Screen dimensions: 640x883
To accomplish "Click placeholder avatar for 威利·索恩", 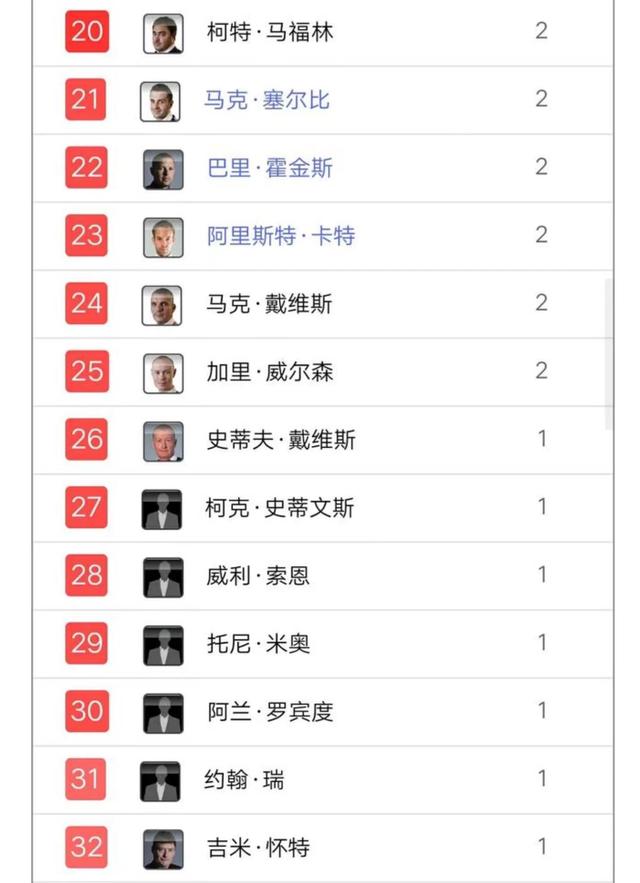I will tap(163, 577).
